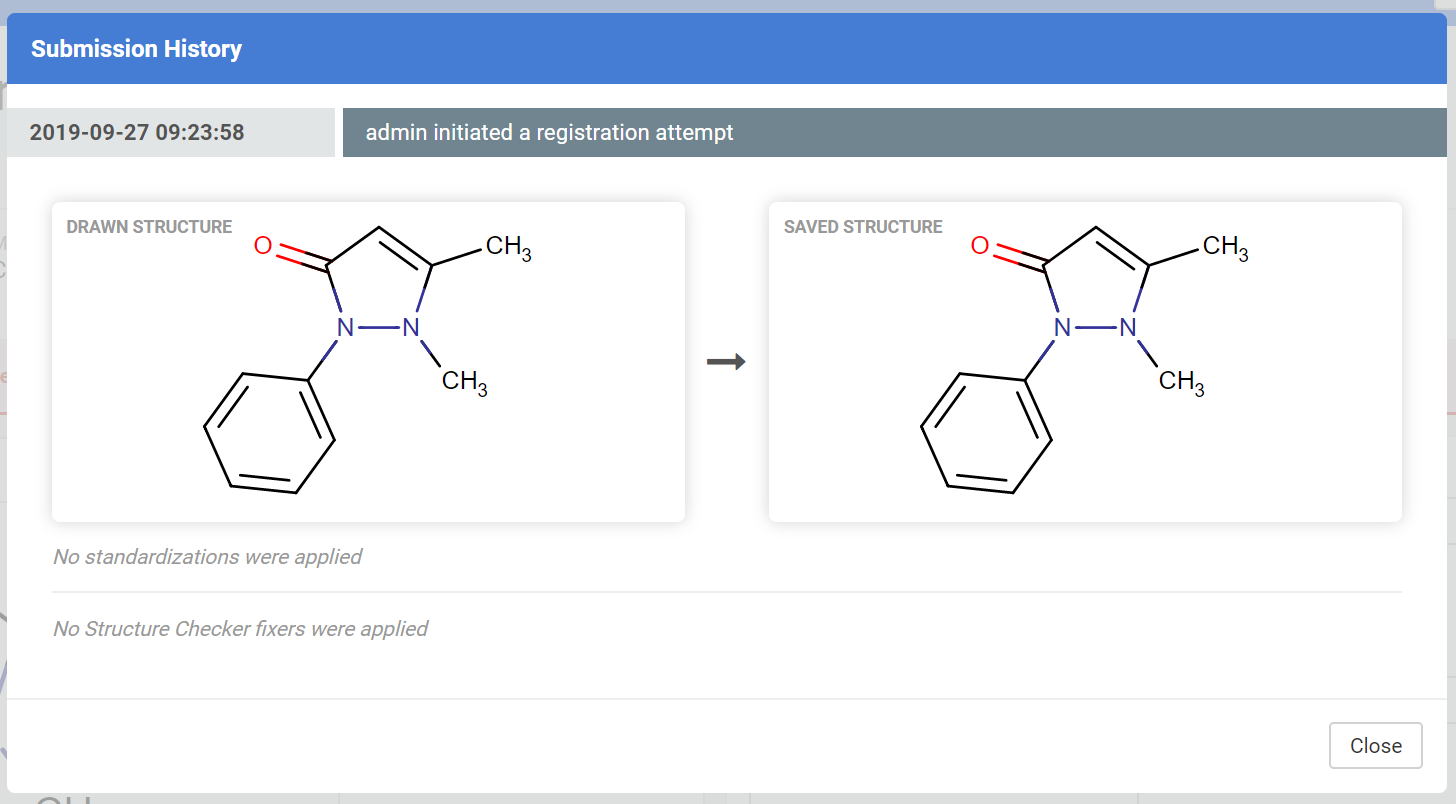Screen dimensions: 1456x804
Task: Click the red oxygen atom in drawn structure
Action: pos(263,245)
